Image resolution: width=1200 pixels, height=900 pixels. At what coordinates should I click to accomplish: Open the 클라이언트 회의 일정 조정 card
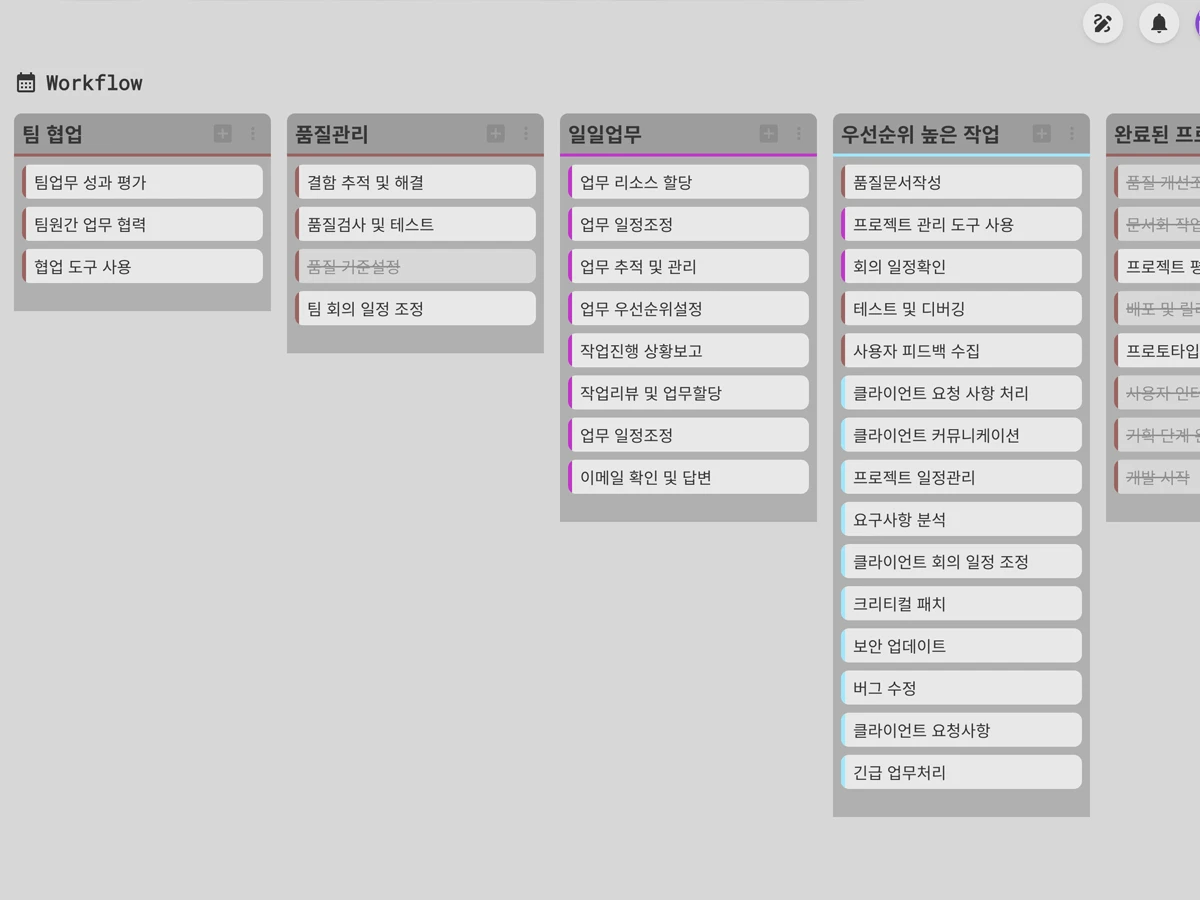pyautogui.click(x=961, y=561)
